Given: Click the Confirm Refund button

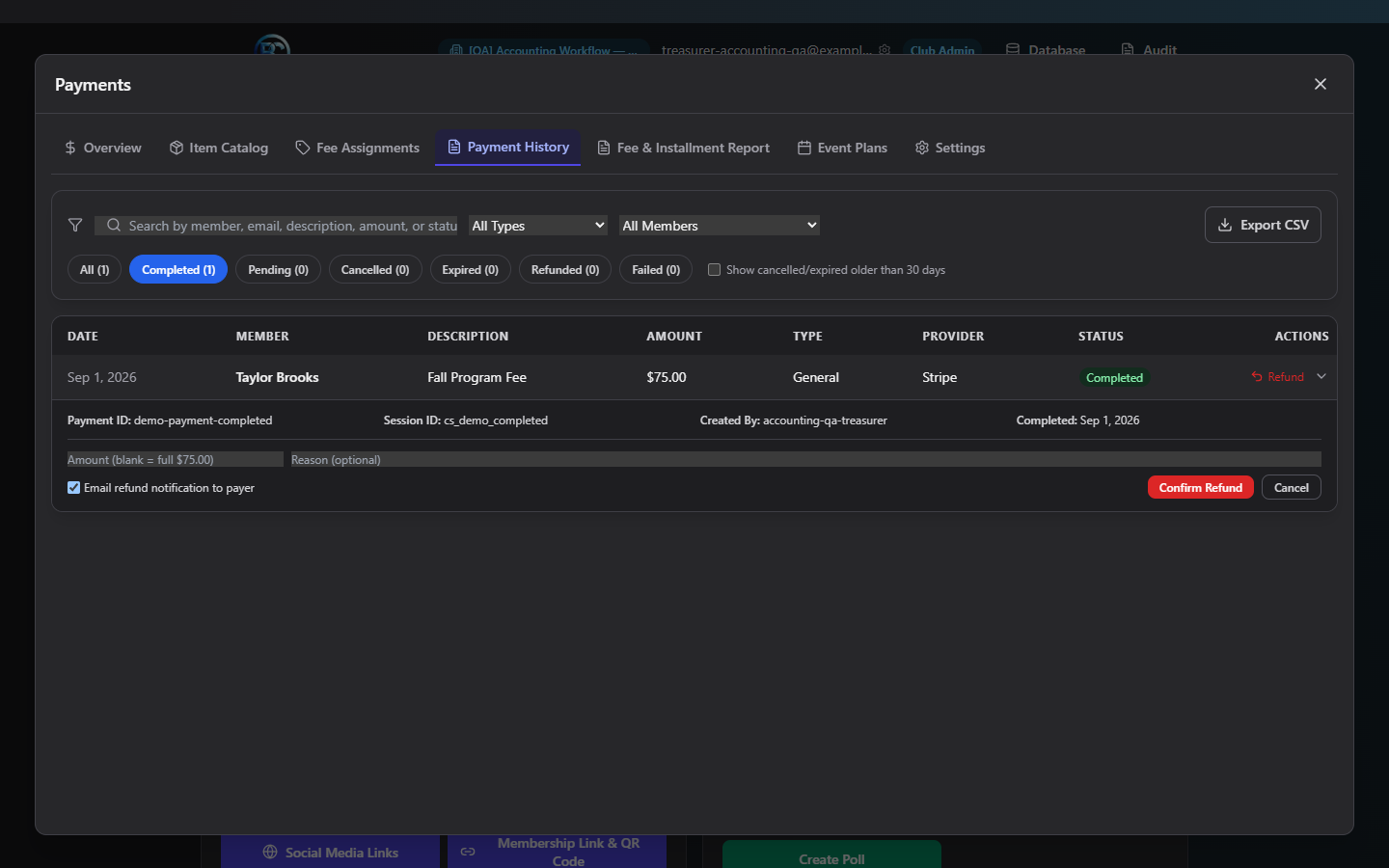Looking at the screenshot, I should point(1201,488).
